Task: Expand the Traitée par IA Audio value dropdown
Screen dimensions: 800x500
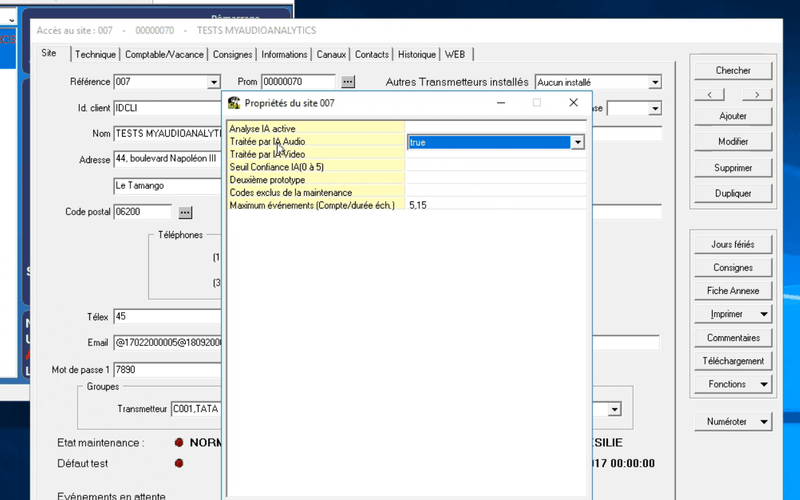Action: (577, 143)
